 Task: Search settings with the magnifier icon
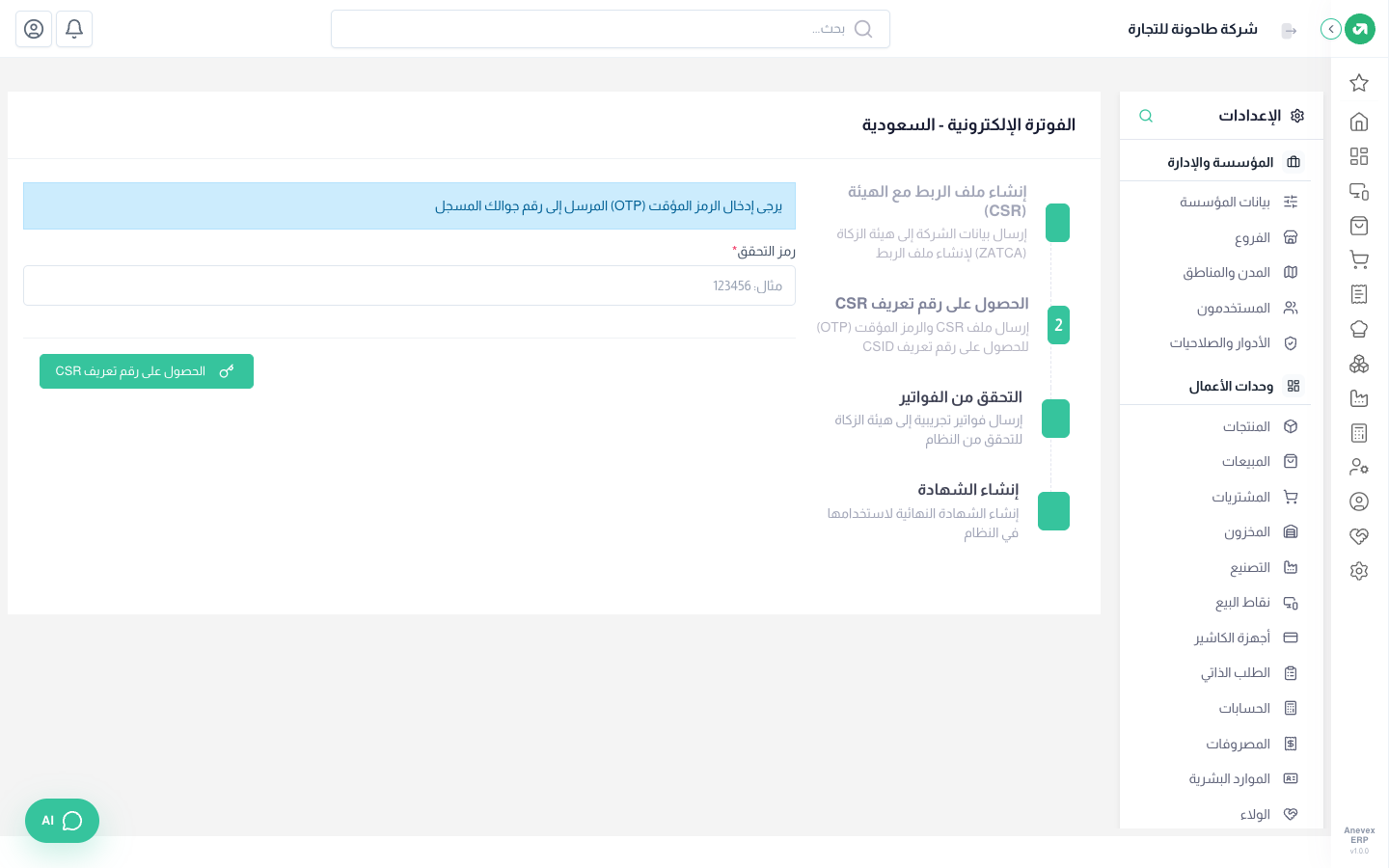pos(1146,116)
